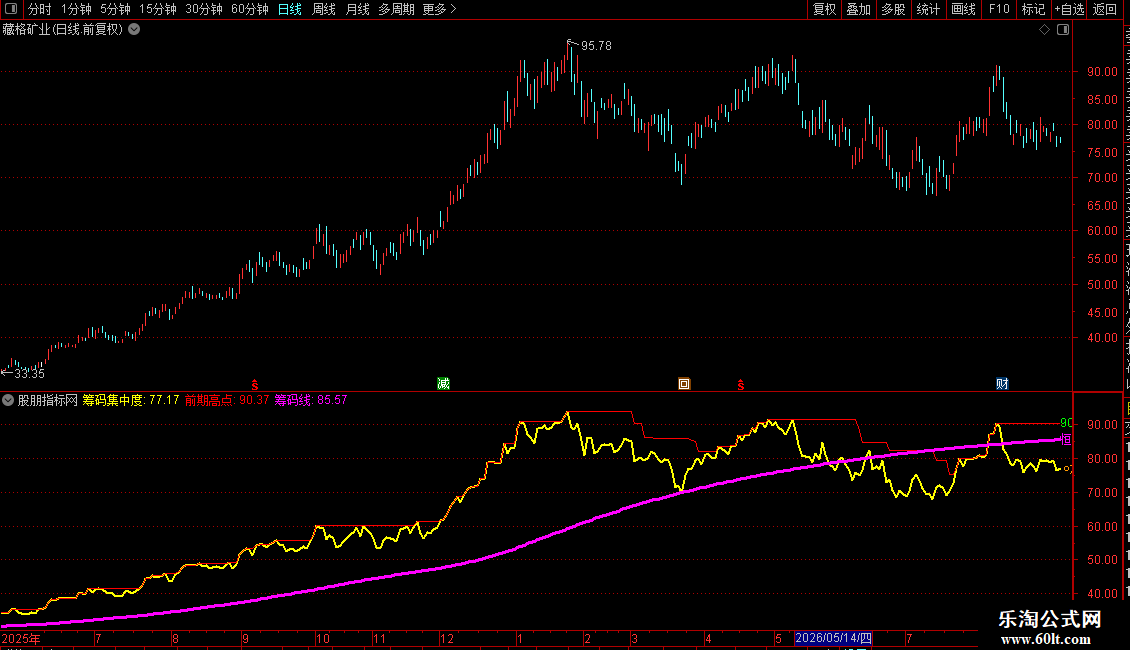Expand the 股朋指标网 indicator dropdown arrow
This screenshot has width=1130, height=650.
tap(8, 400)
